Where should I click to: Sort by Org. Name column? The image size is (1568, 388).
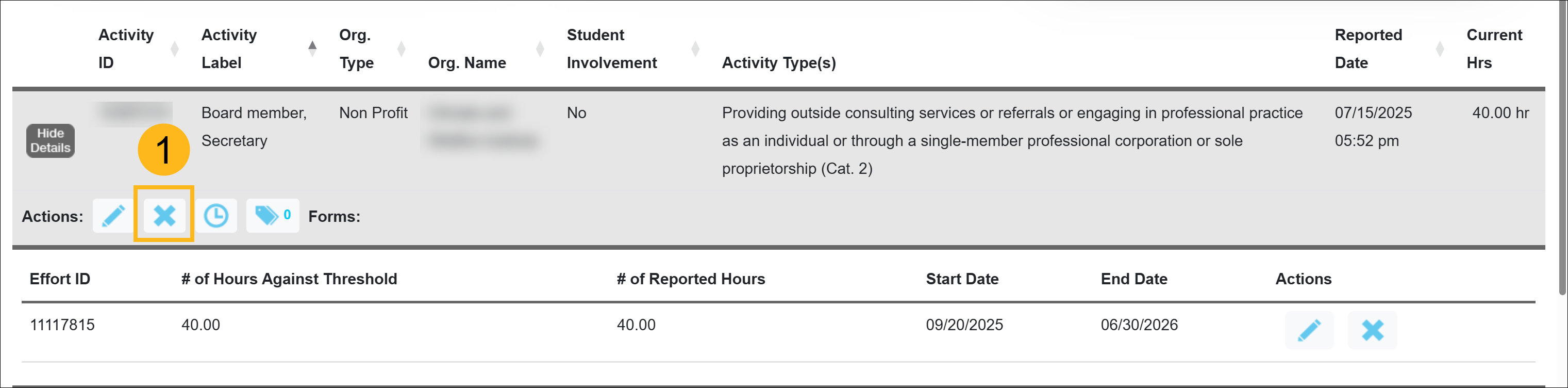(467, 63)
